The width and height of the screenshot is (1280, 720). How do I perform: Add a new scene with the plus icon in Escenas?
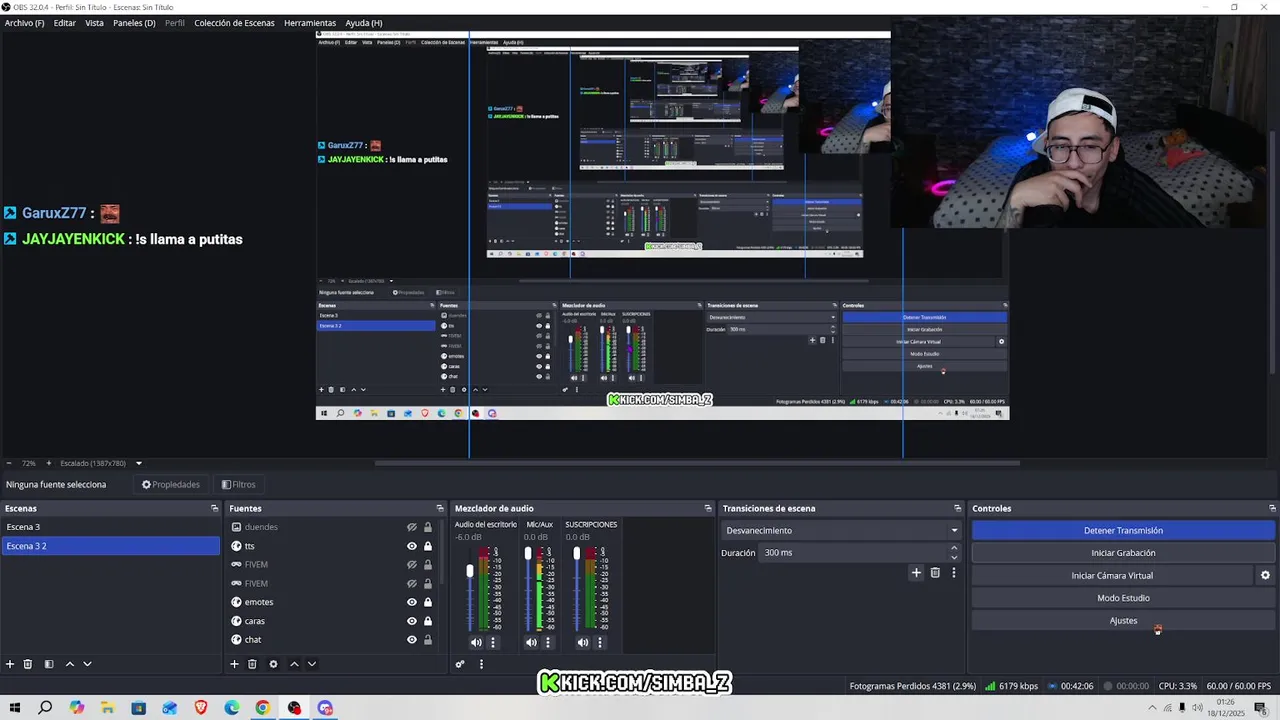(x=10, y=664)
